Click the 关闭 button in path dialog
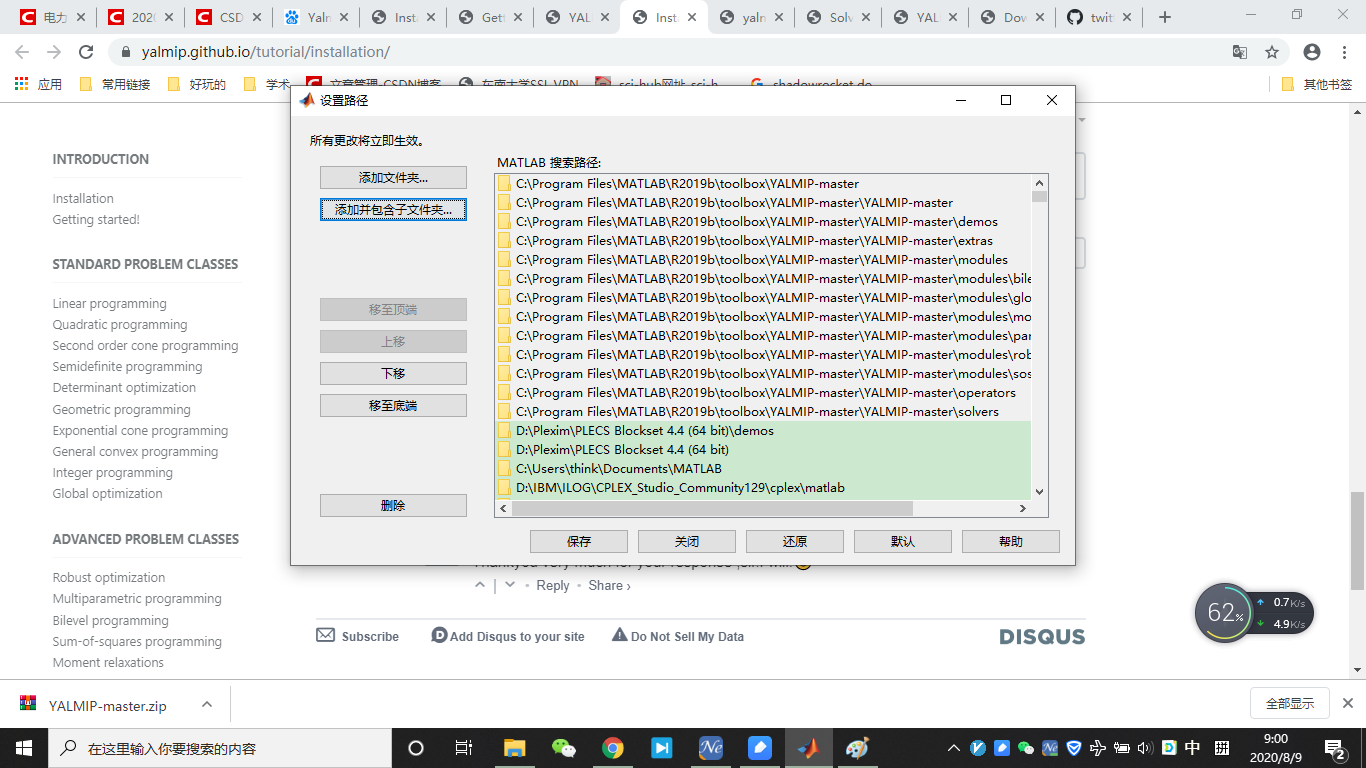The image size is (1366, 768). (687, 541)
